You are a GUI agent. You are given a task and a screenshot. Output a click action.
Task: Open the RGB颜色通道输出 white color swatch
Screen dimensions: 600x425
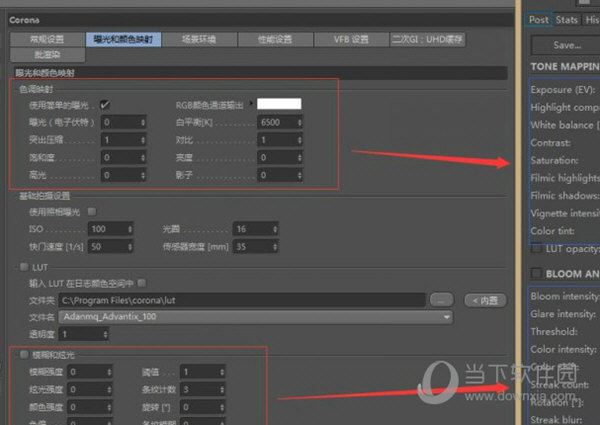click(x=279, y=104)
